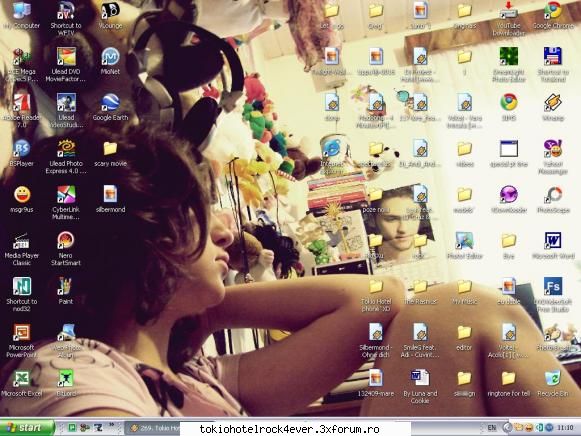
Task: Select the scary movie folder
Action: [x=110, y=153]
